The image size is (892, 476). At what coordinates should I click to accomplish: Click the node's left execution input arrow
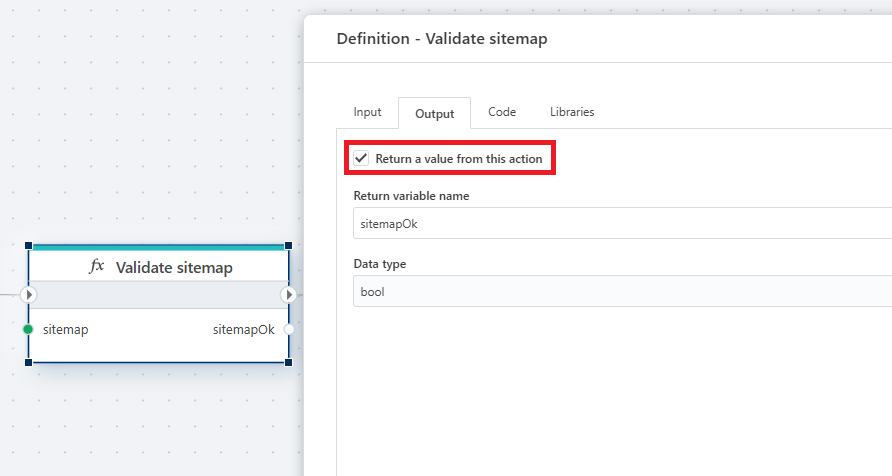coord(28,295)
